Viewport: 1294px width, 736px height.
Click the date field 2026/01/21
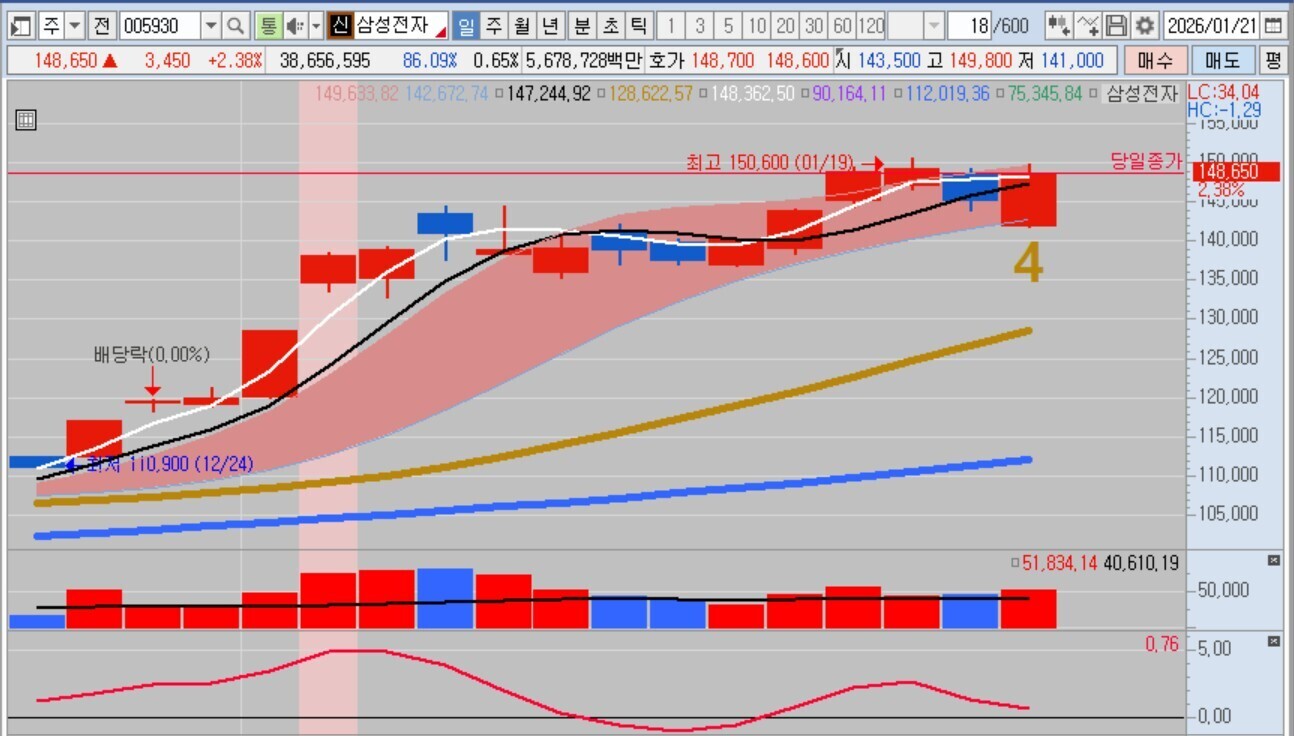pyautogui.click(x=1212, y=25)
